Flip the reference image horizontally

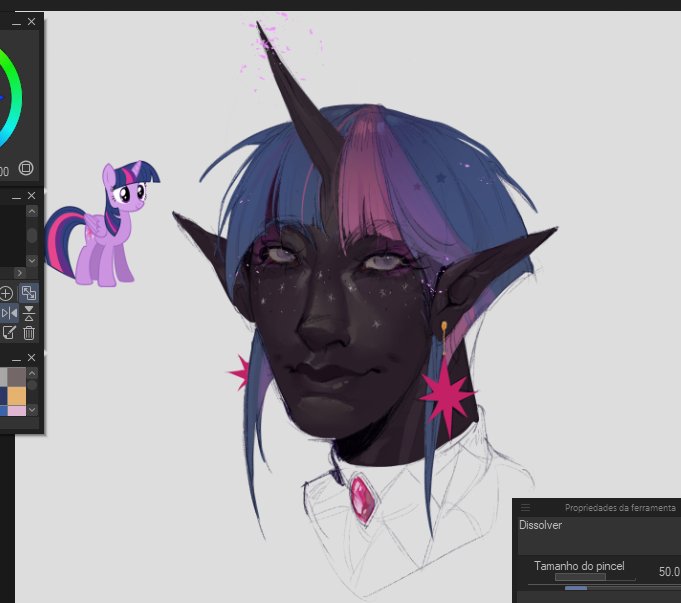click(9, 313)
